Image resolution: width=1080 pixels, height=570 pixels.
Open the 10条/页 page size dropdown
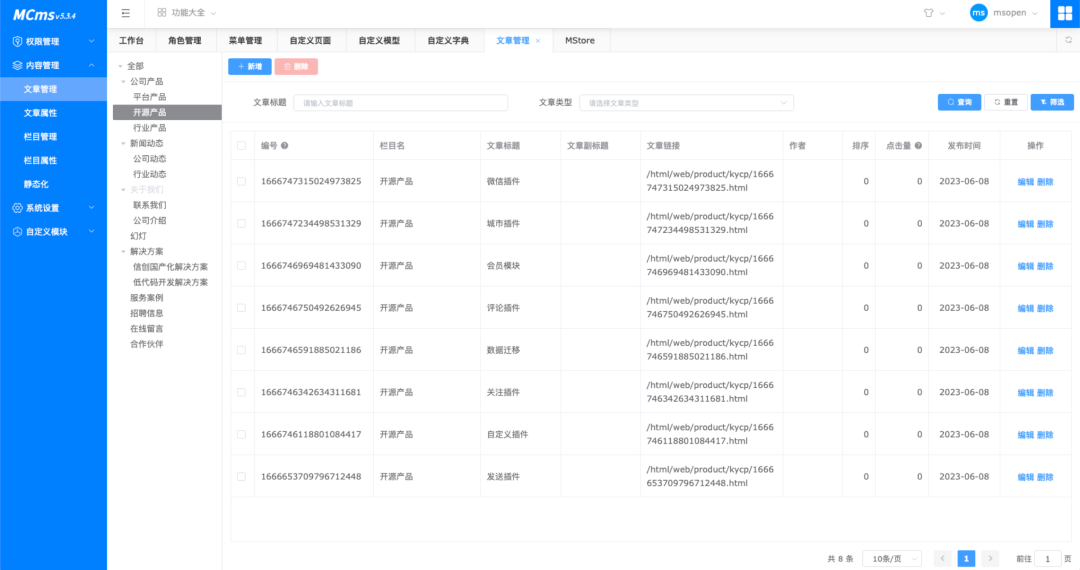click(892, 558)
